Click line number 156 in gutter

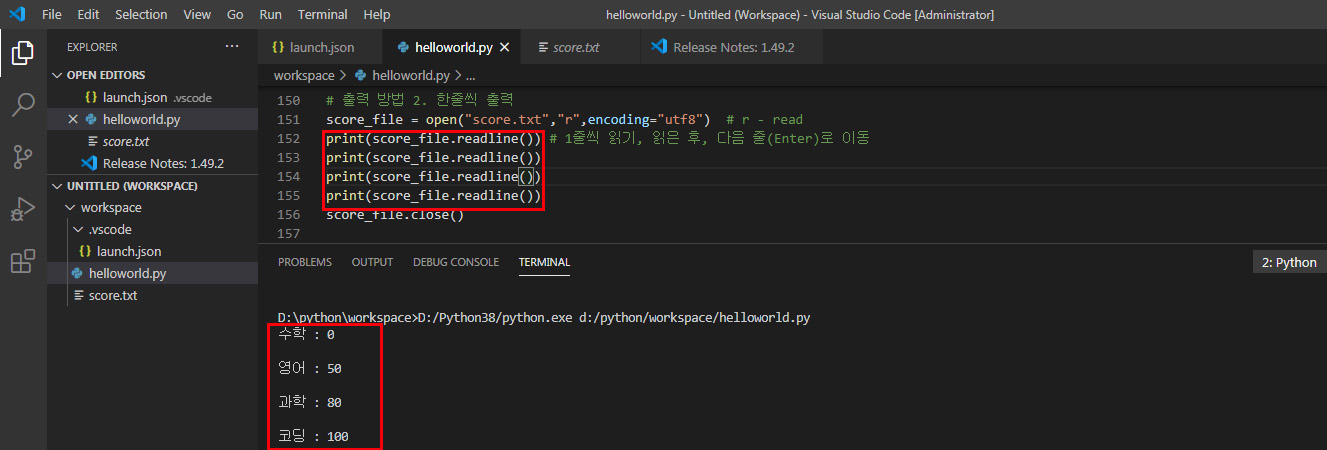tap(288, 215)
